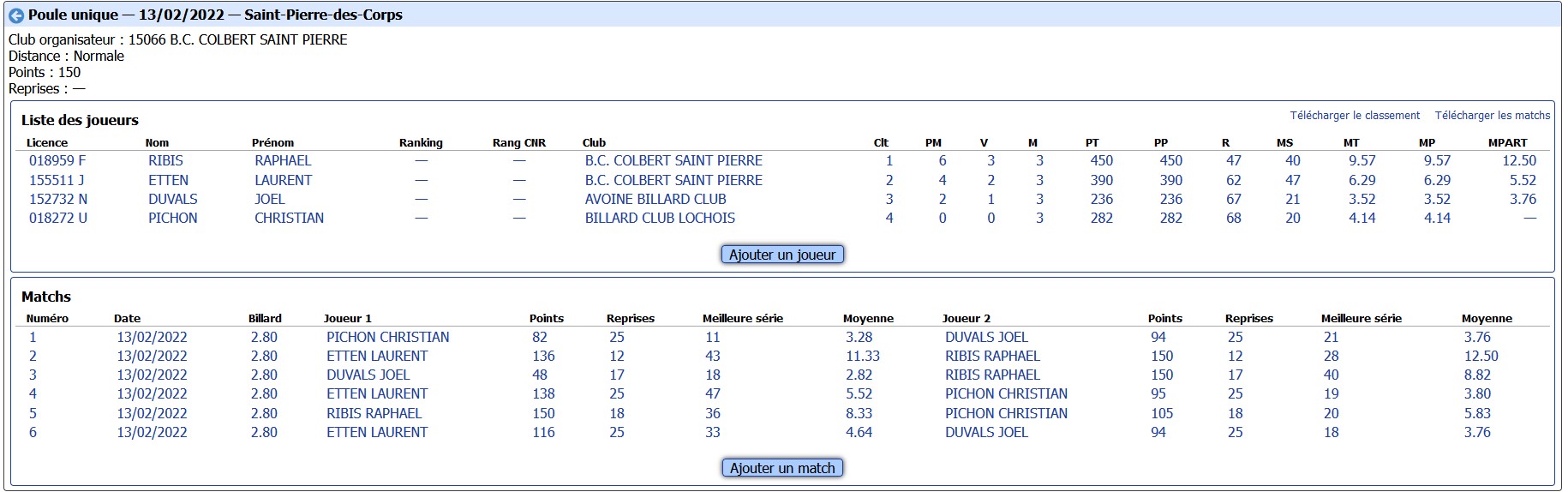Select licence 152732 N in the player list
Viewport: 1568px width, 492px height.
(x=58, y=199)
